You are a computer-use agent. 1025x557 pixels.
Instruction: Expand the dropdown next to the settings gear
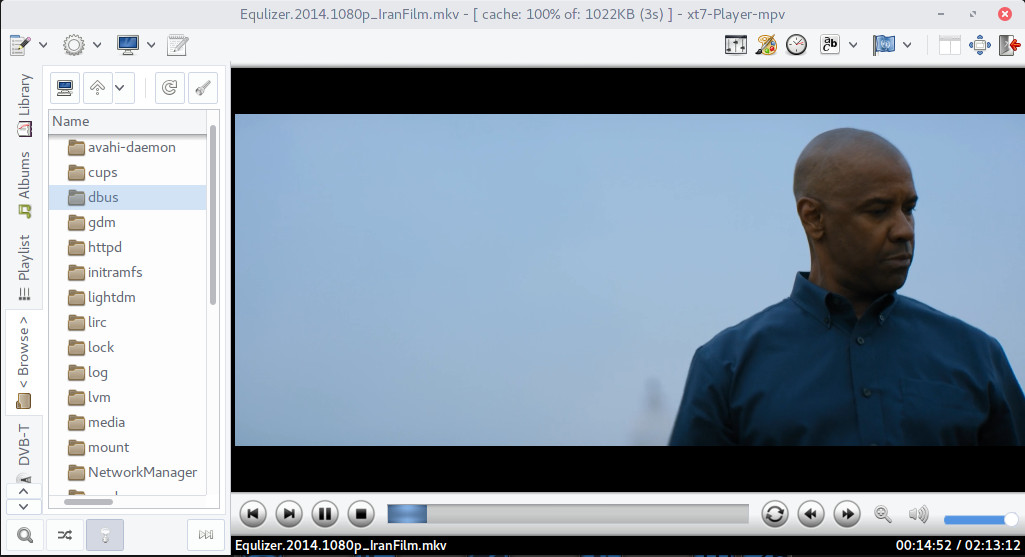point(97,45)
